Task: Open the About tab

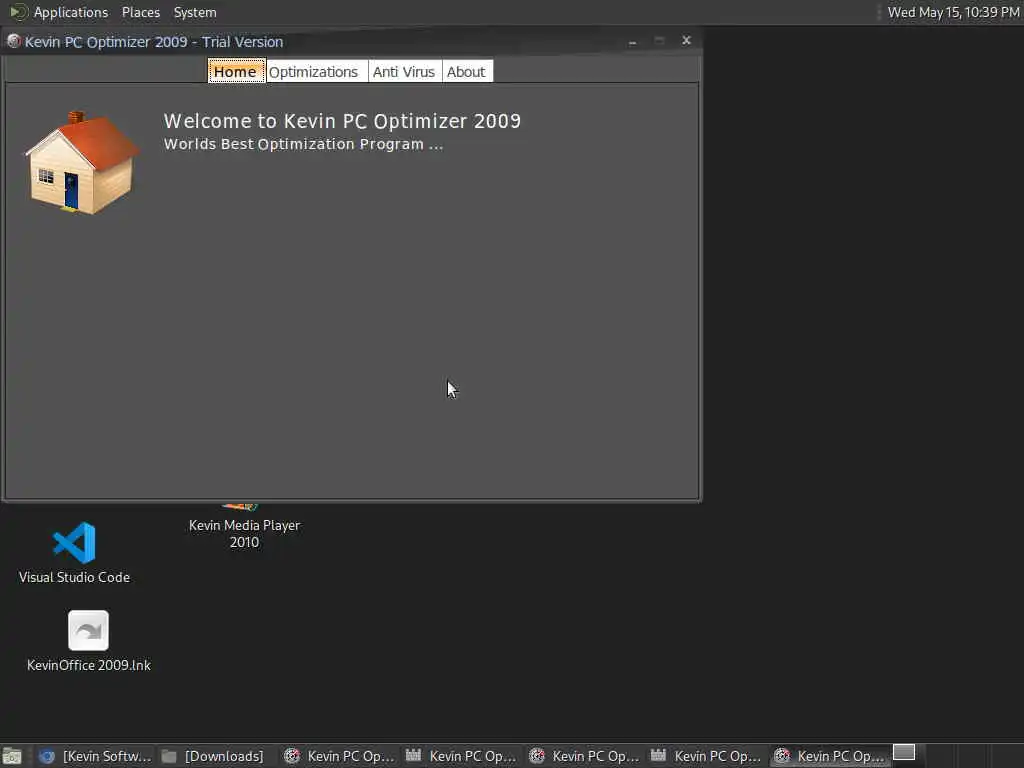Action: pos(466,71)
